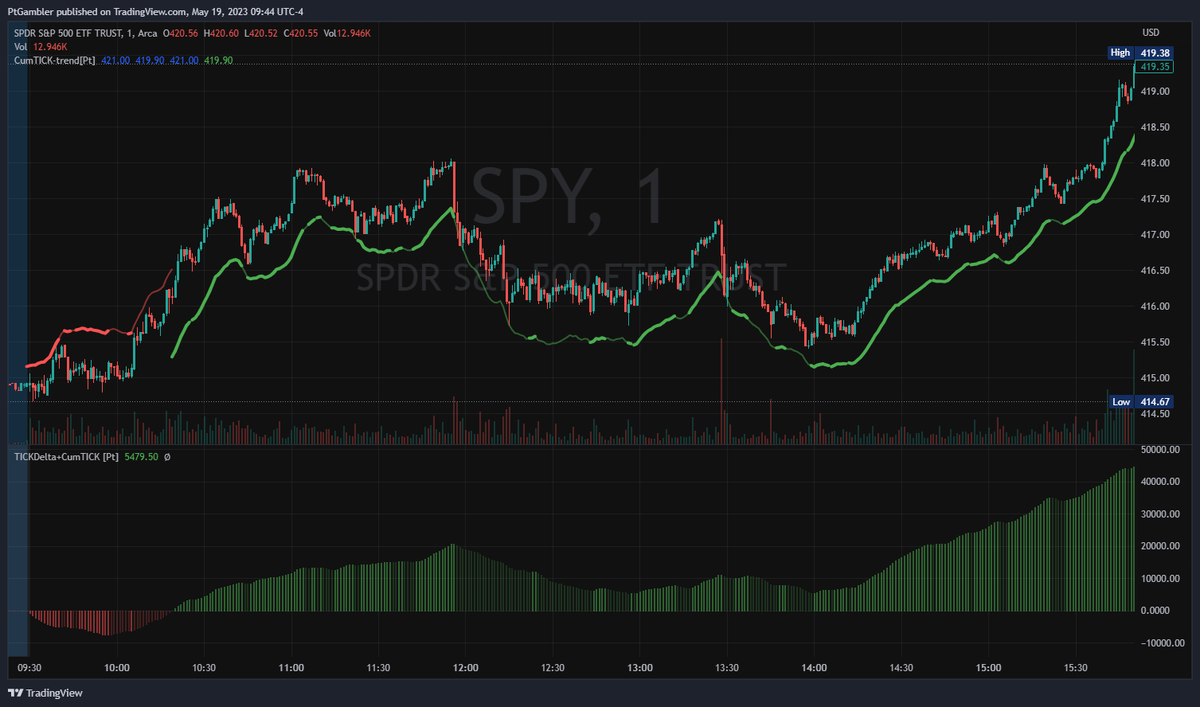
Task: Click the USD currency label
Action: [x=1151, y=33]
